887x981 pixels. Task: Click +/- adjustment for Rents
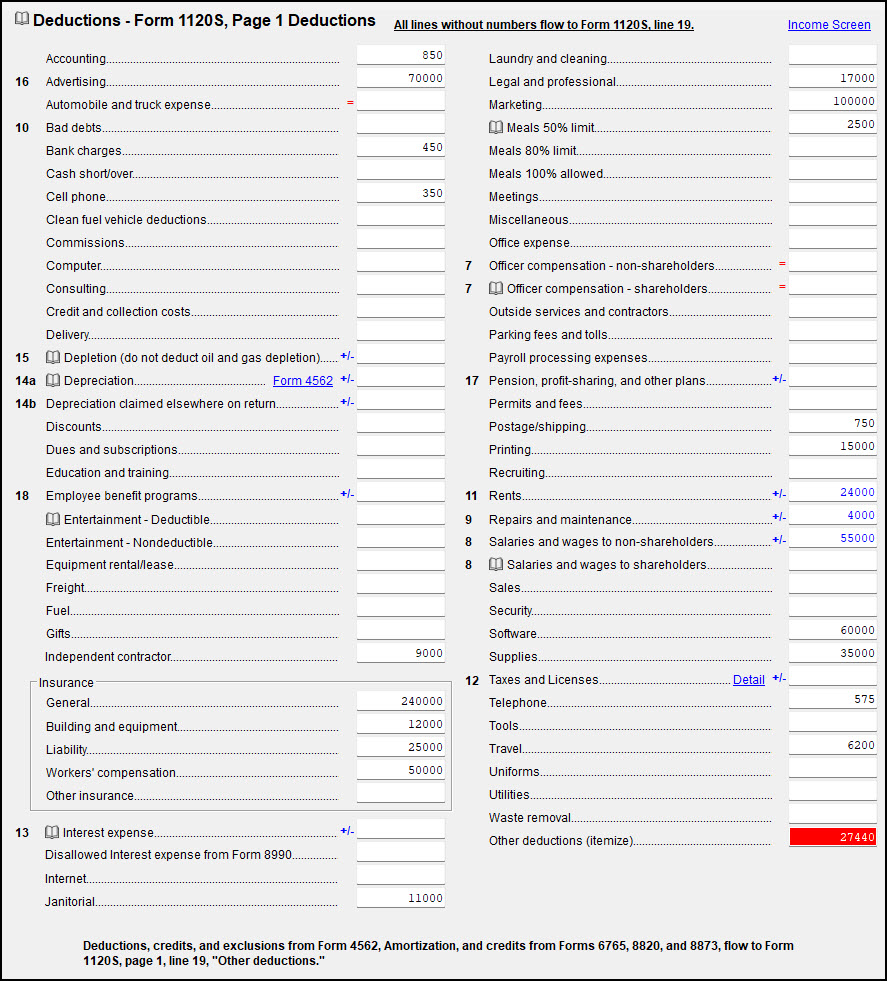[779, 494]
